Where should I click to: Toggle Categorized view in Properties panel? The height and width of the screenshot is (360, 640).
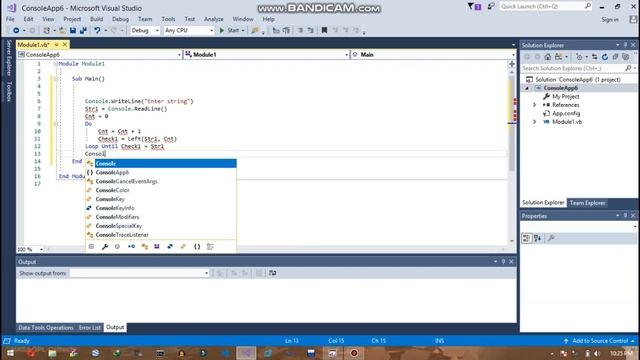pos(527,238)
